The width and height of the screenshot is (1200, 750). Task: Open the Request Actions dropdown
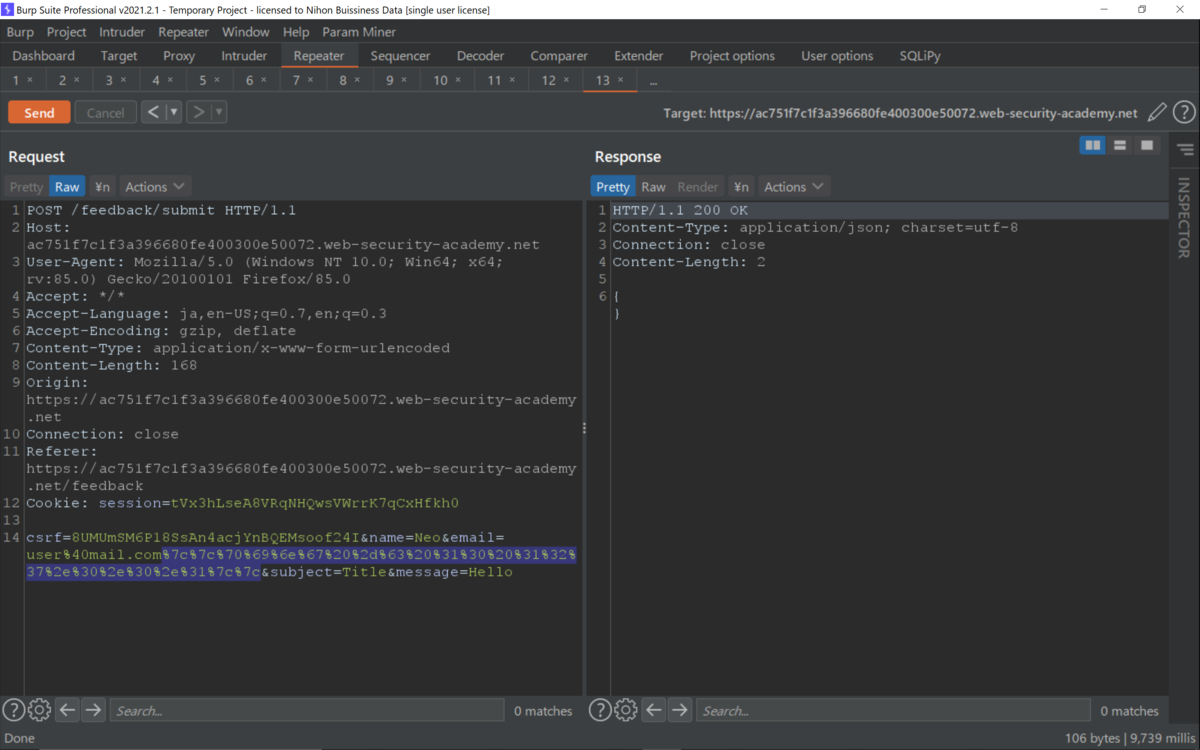[x=155, y=186]
